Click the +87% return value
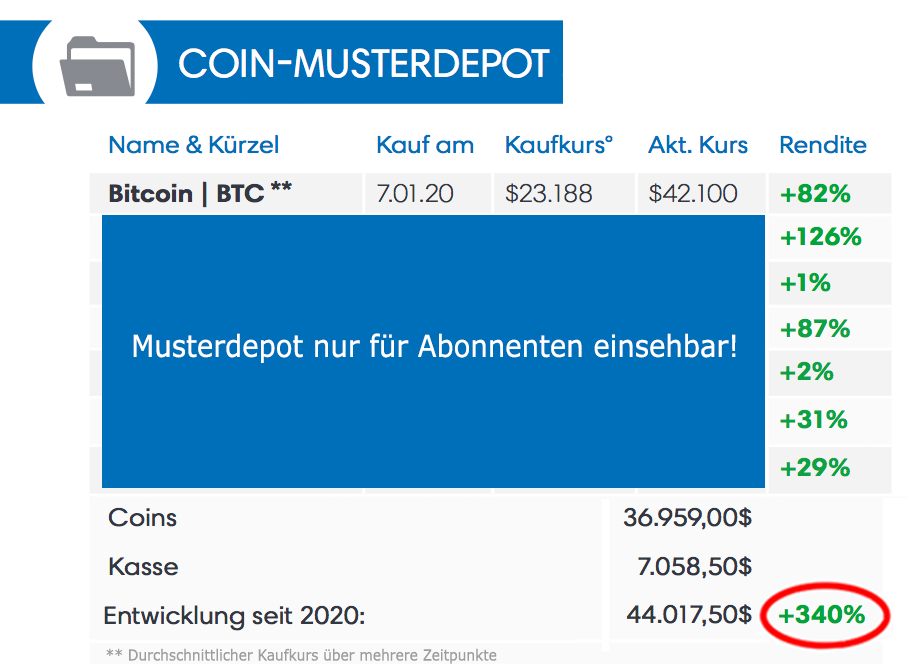This screenshot has height=664, width=906. 815,329
